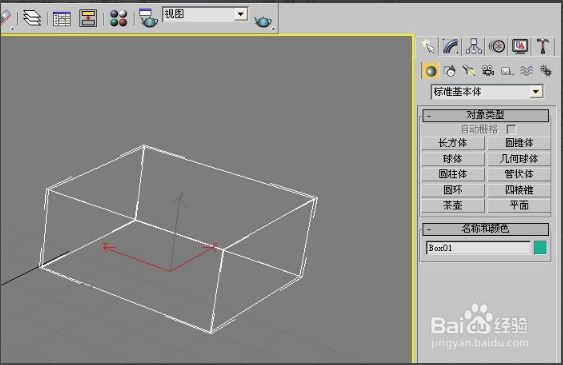Switch to the Create panel tab
The image size is (563, 365).
click(x=428, y=46)
